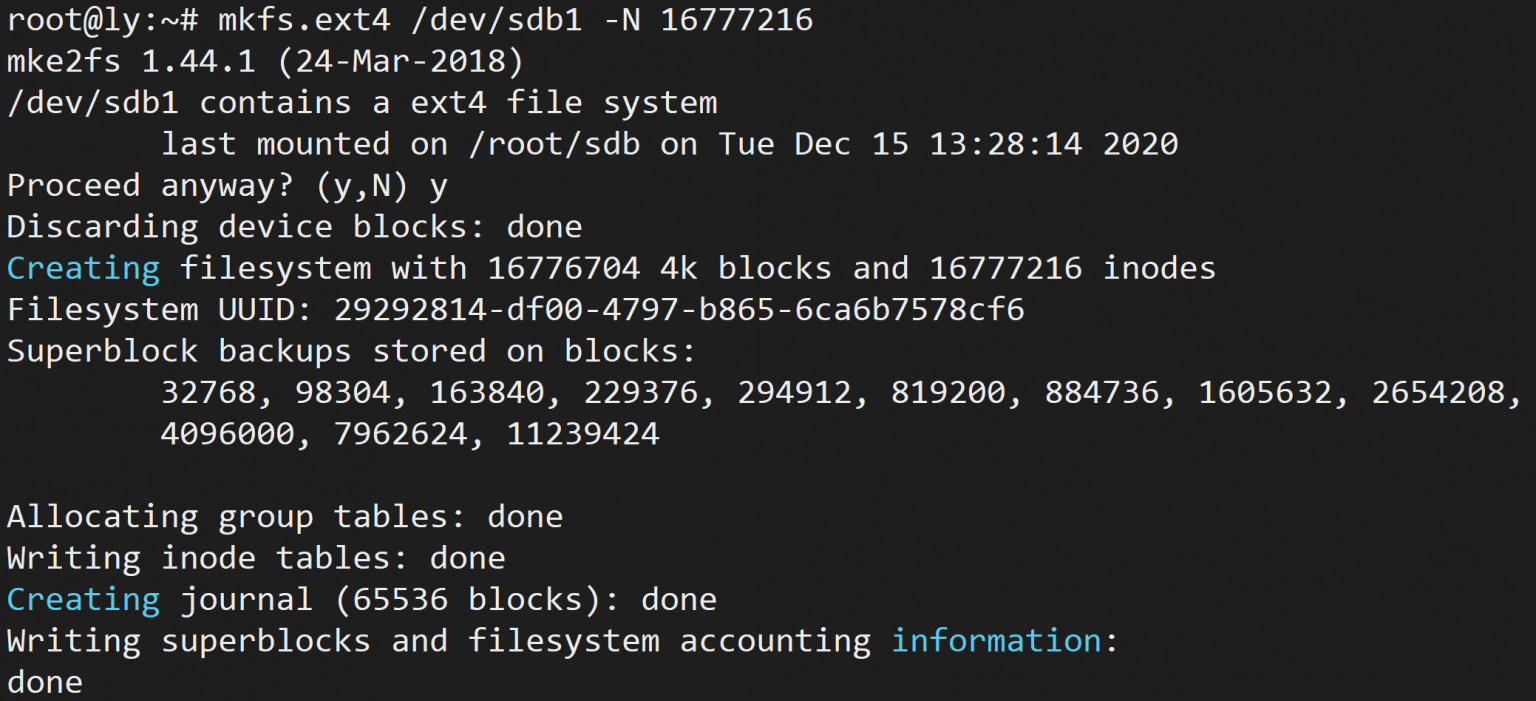
Task: Click the superblock backup number 11239424
Action: 583,434
